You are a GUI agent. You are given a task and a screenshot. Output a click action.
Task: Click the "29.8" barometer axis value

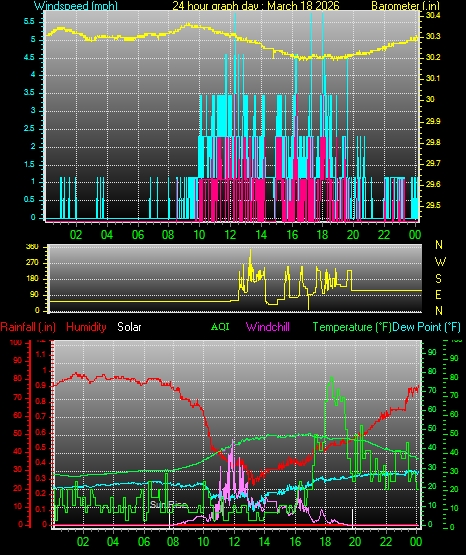pyautogui.click(x=433, y=142)
